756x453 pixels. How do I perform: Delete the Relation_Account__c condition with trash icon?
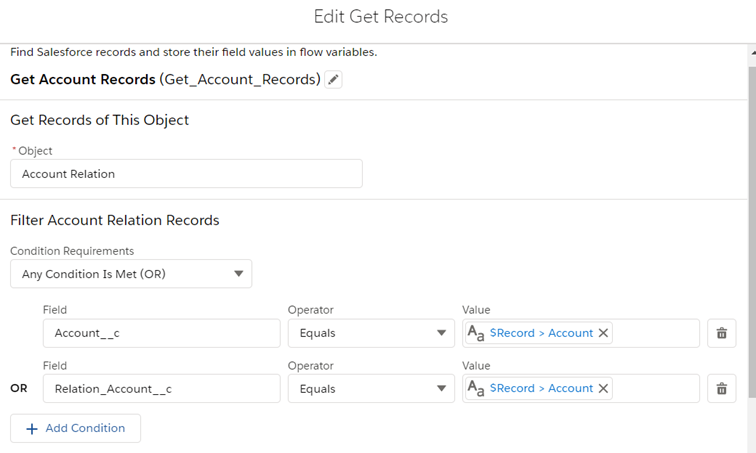coord(721,388)
